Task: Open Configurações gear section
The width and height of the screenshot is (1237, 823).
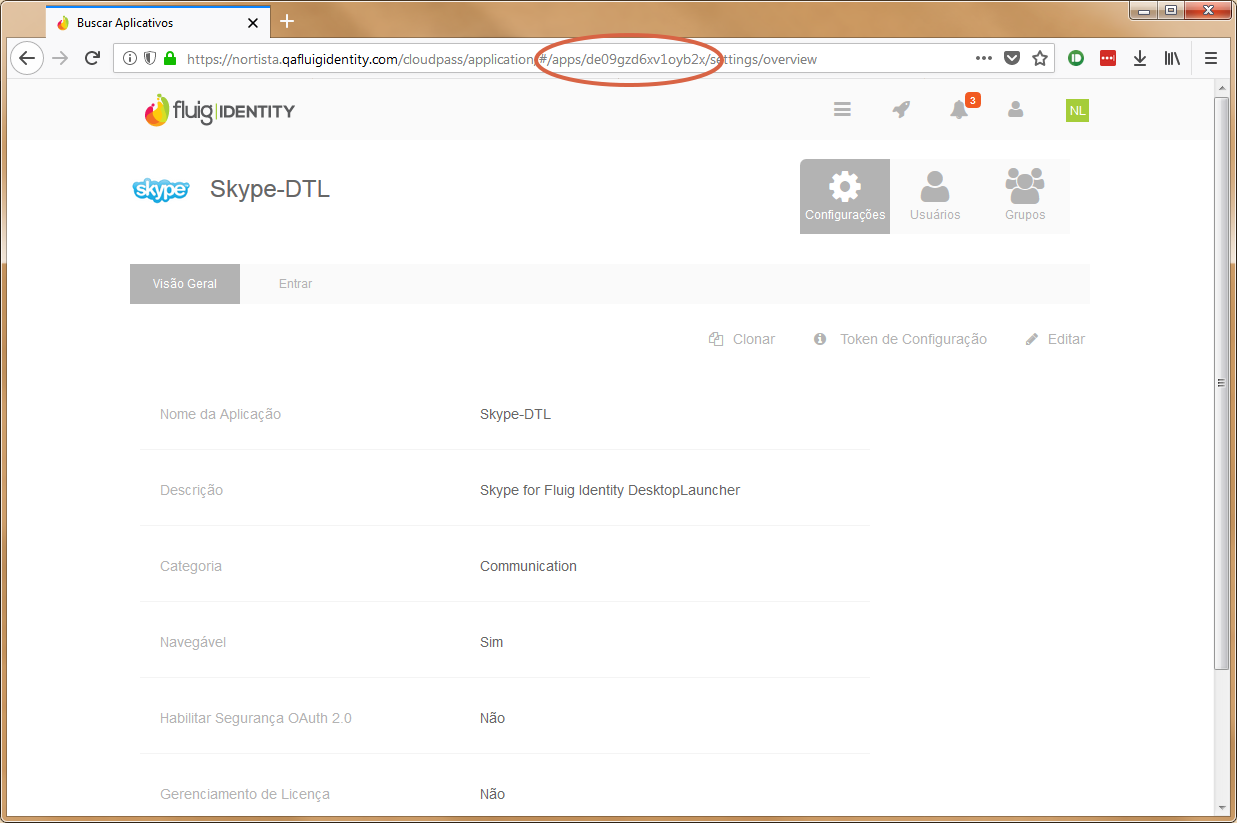Action: coord(845,196)
